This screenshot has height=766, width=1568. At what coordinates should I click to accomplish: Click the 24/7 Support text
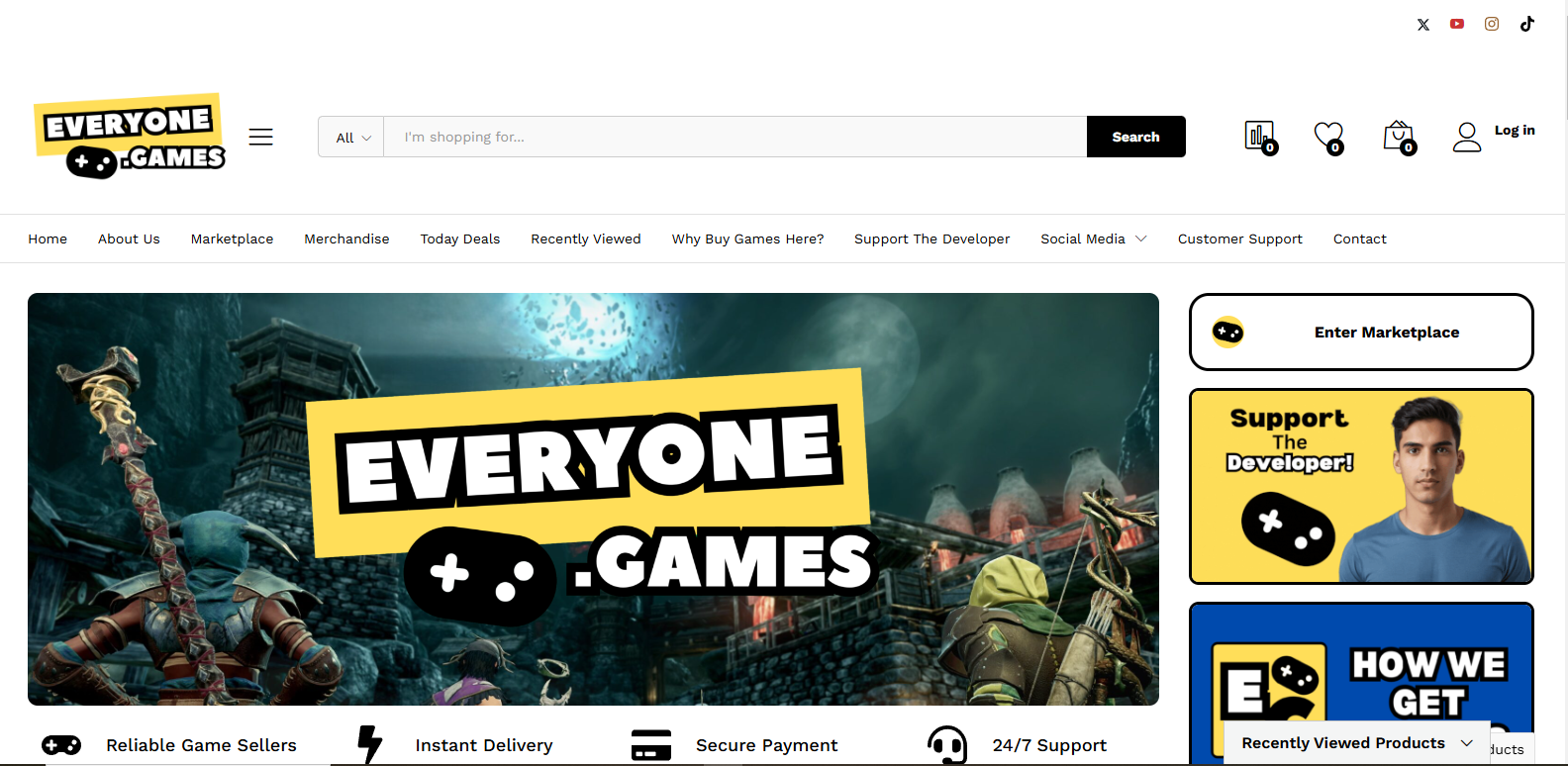point(1049,745)
